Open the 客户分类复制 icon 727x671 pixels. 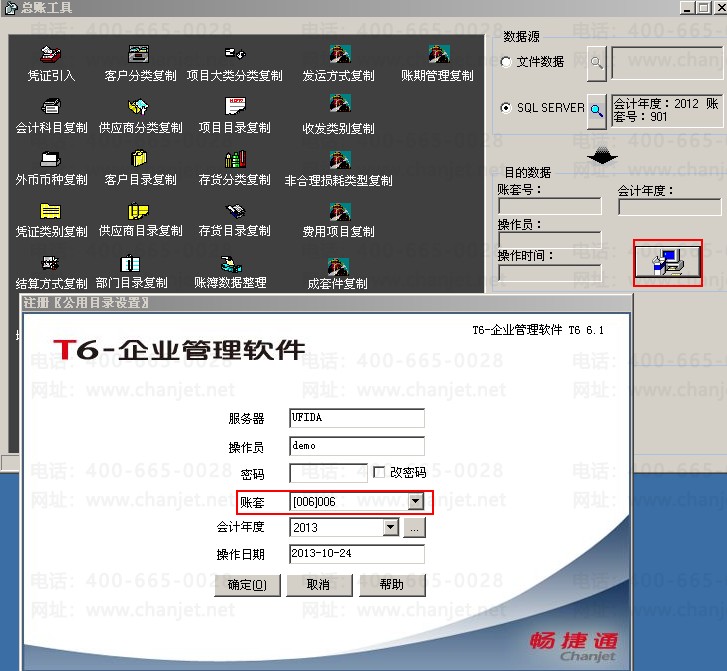coord(139,54)
